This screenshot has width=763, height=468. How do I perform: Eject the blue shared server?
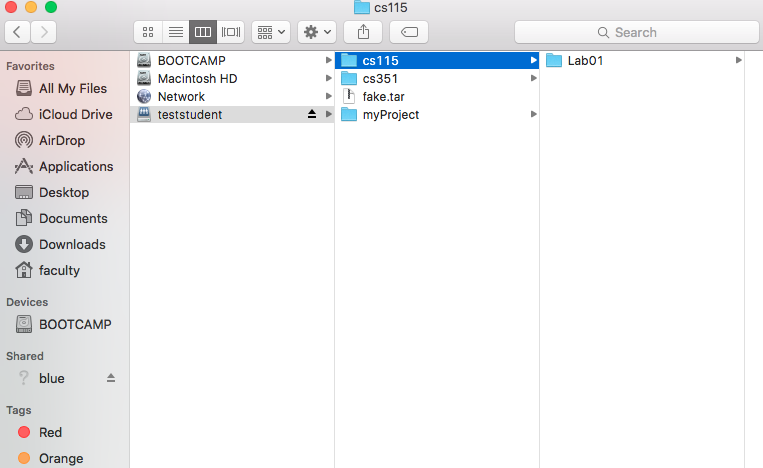(111, 378)
